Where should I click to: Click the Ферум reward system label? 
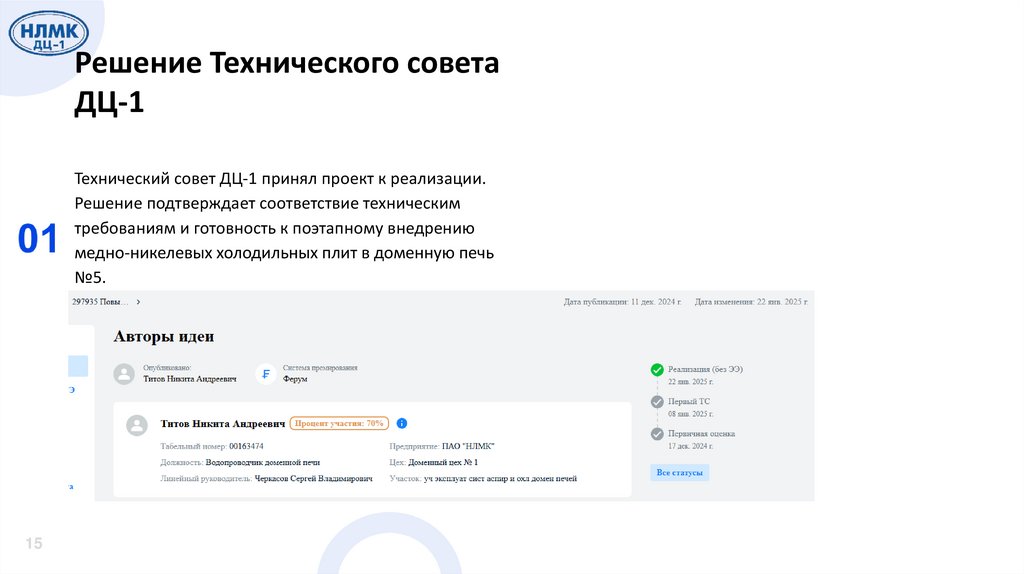pyautogui.click(x=295, y=379)
